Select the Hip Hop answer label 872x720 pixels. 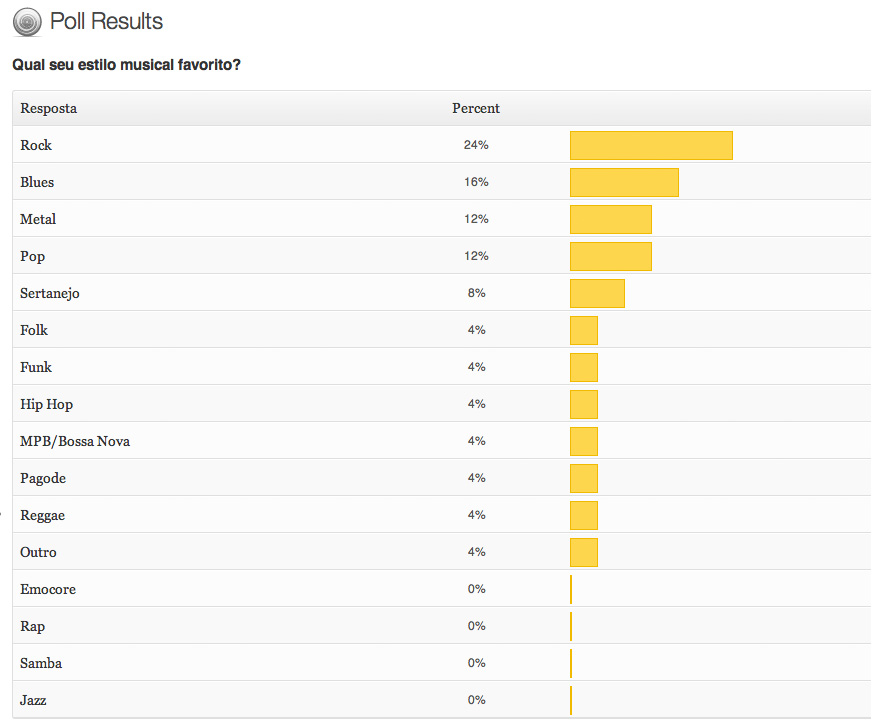tap(46, 404)
